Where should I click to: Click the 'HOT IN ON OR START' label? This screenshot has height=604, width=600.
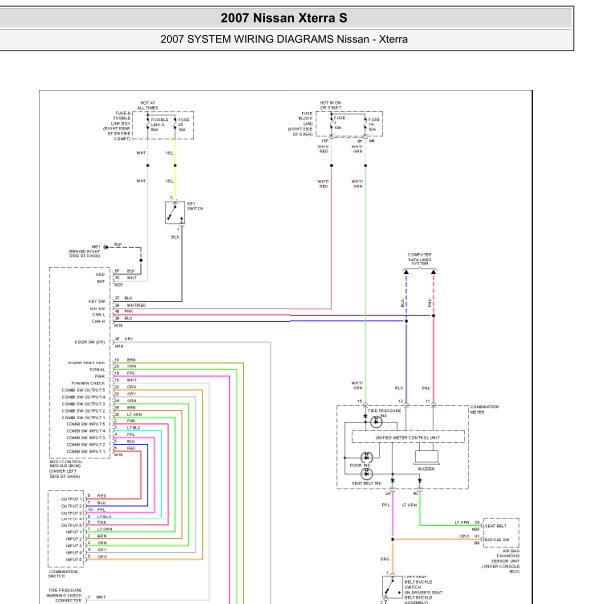(330, 105)
